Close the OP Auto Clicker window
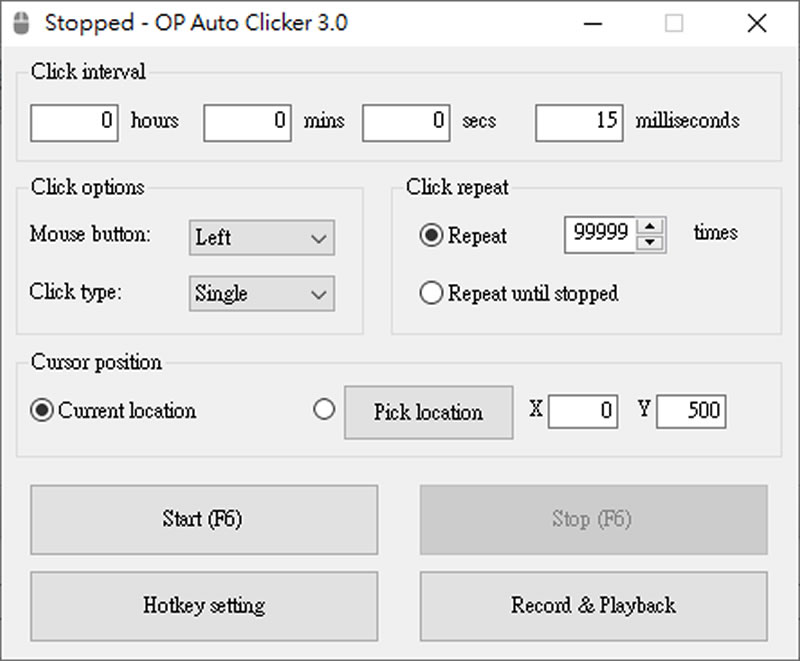The height and width of the screenshot is (661, 800). (x=756, y=23)
